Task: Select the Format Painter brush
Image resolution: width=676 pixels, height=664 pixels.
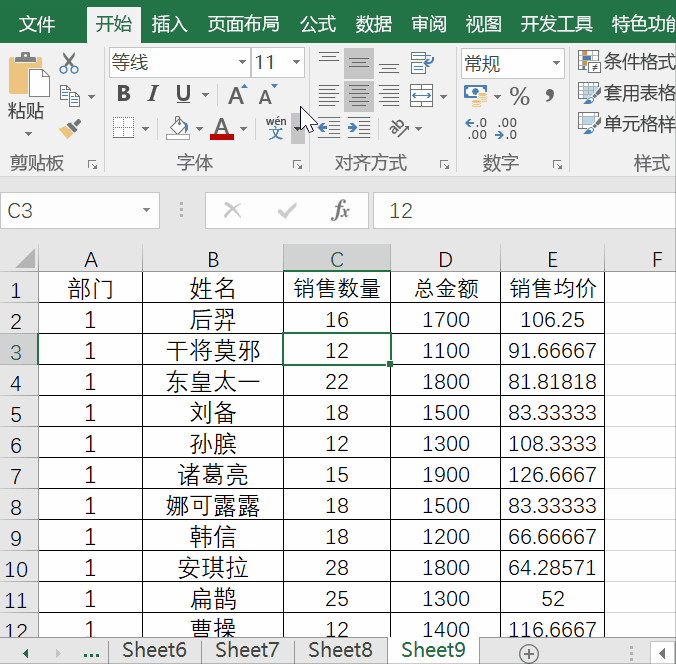Action: [x=70, y=128]
